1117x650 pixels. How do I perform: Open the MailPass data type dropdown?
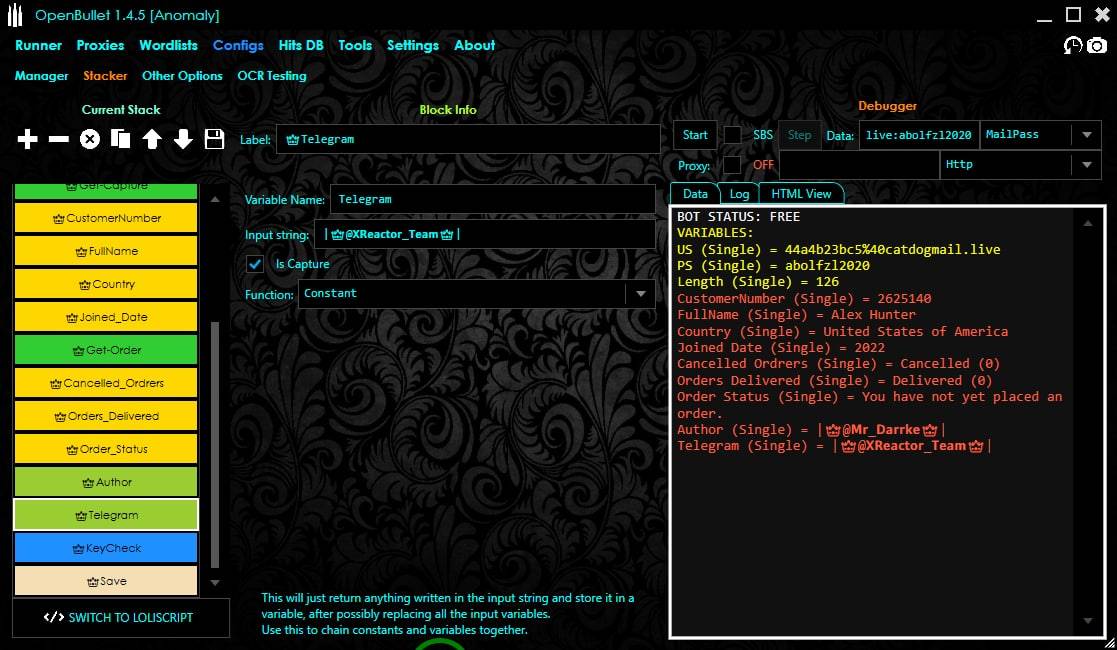tap(1040, 135)
